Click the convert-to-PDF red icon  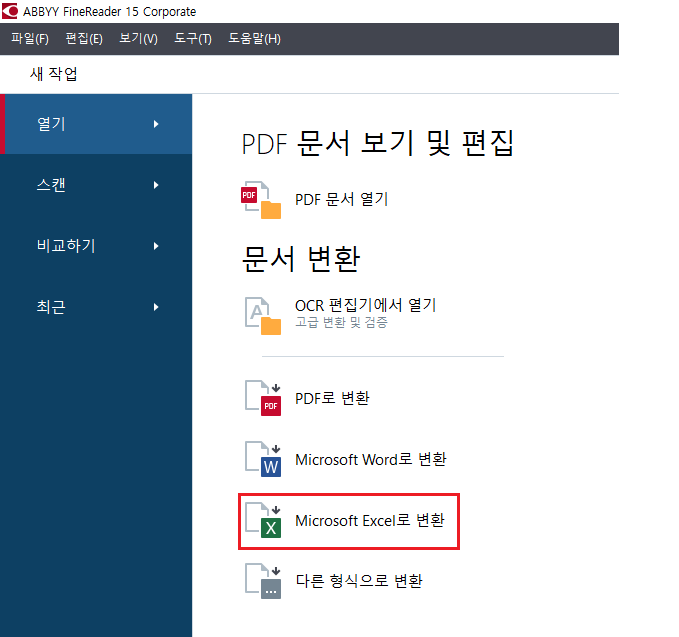point(263,398)
